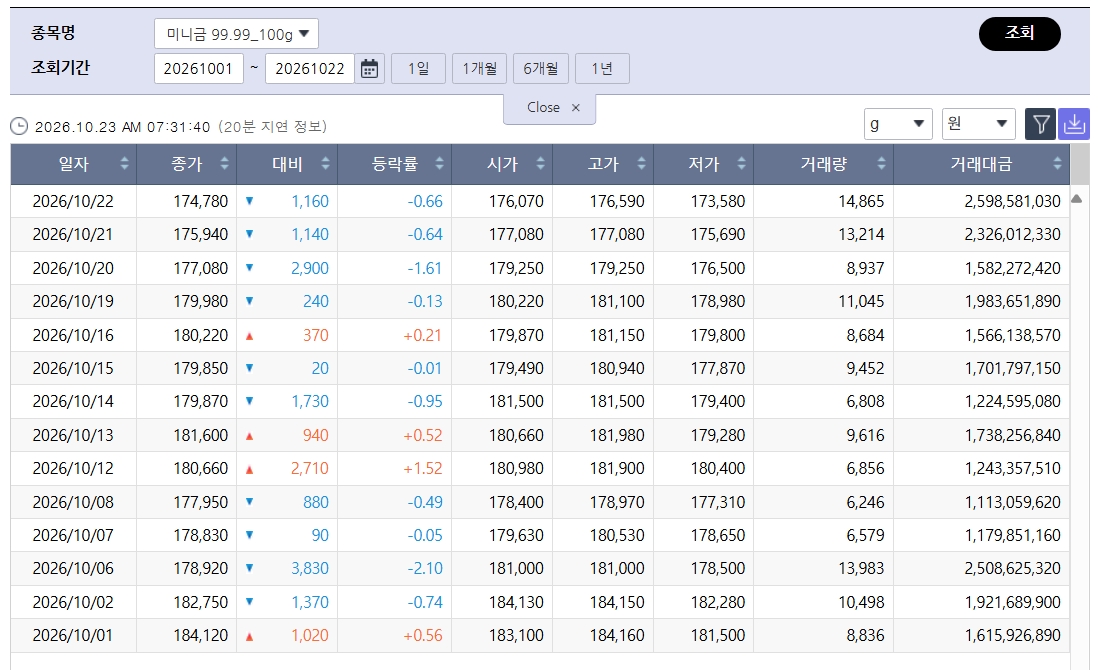This screenshot has width=1100, height=670.
Task: Click closing price 184,120
Action: (201, 636)
